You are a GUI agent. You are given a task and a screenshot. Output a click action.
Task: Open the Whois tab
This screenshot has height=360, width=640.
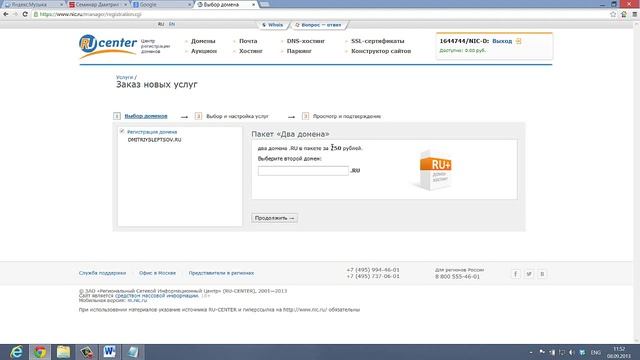click(273, 25)
